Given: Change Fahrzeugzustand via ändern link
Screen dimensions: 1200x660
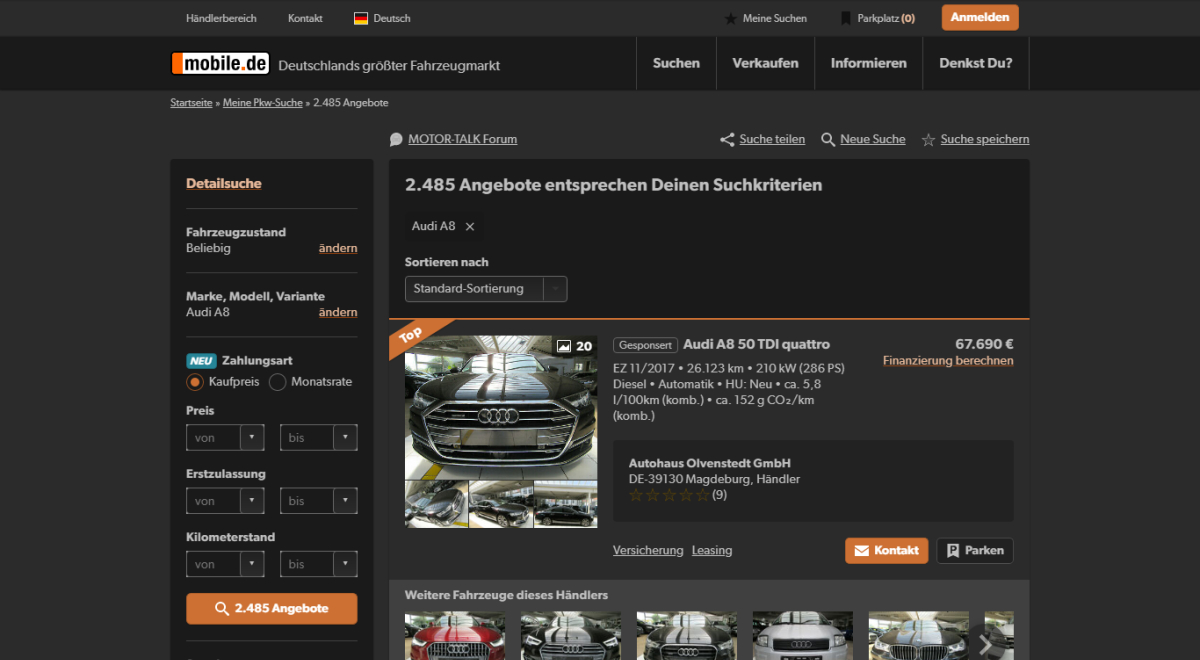Looking at the screenshot, I should [338, 248].
